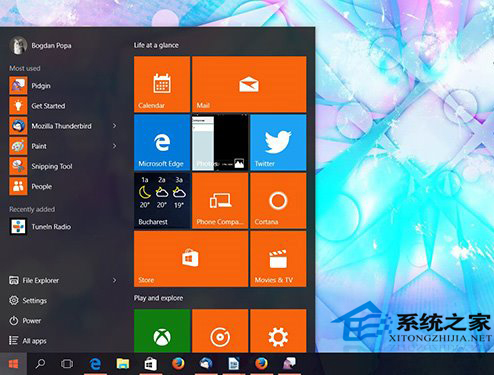Open the Twitter tile

pos(278,142)
